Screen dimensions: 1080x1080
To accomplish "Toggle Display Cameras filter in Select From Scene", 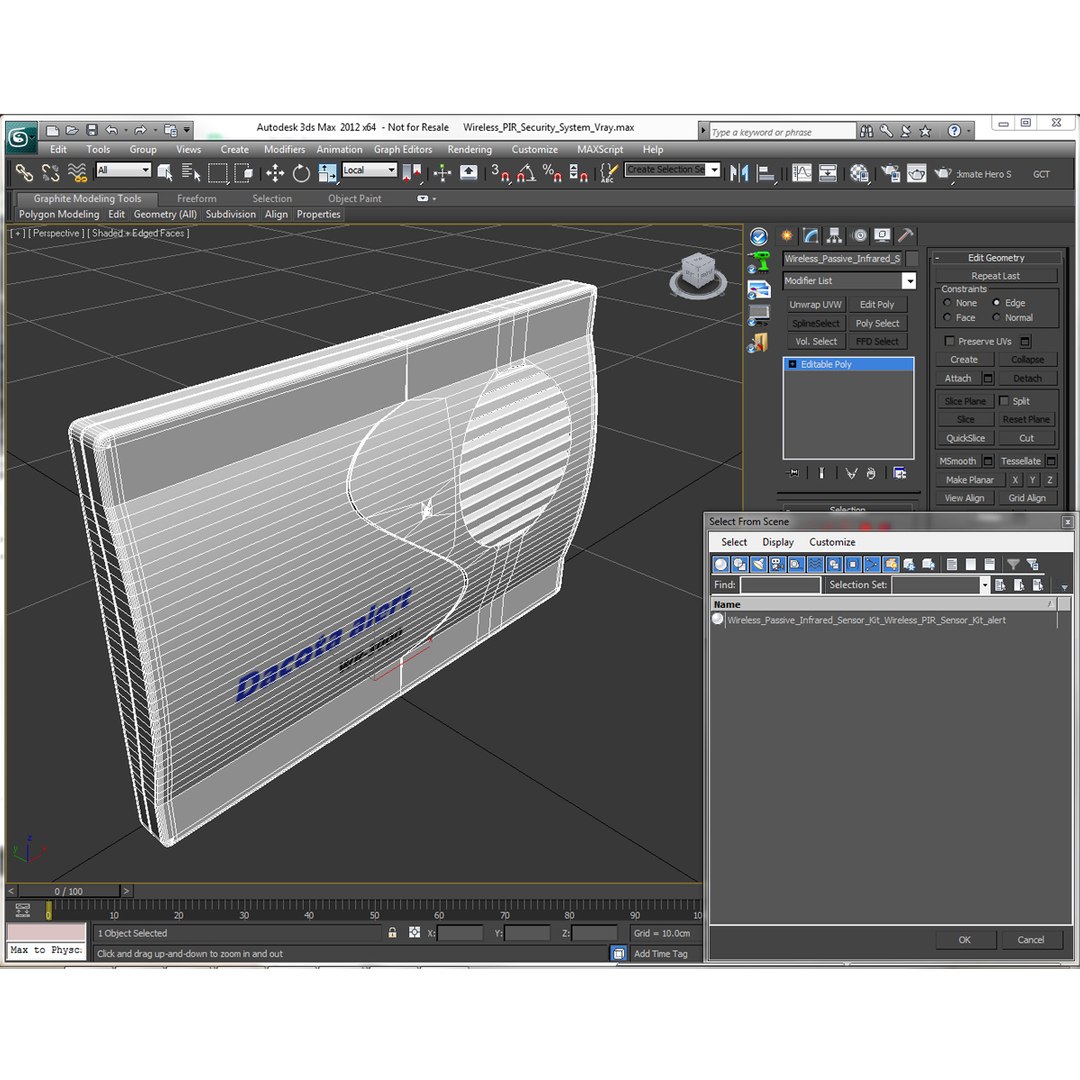I will click(x=777, y=564).
